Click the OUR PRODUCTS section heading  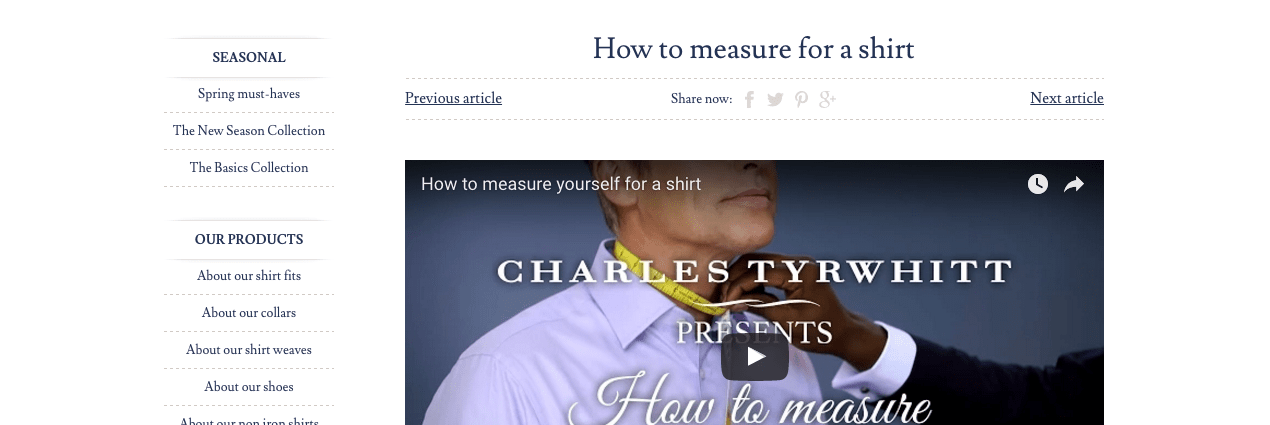coord(249,240)
